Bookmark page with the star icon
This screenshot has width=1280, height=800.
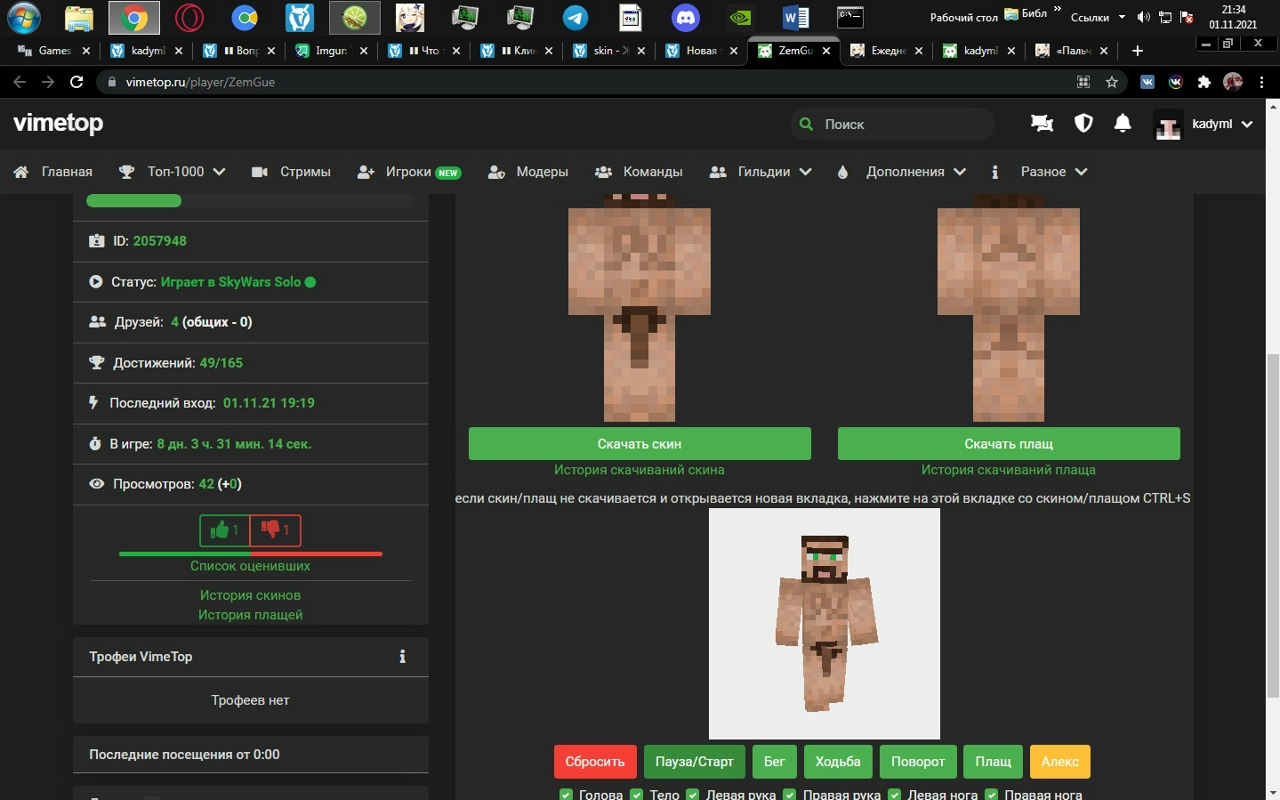coord(1111,82)
